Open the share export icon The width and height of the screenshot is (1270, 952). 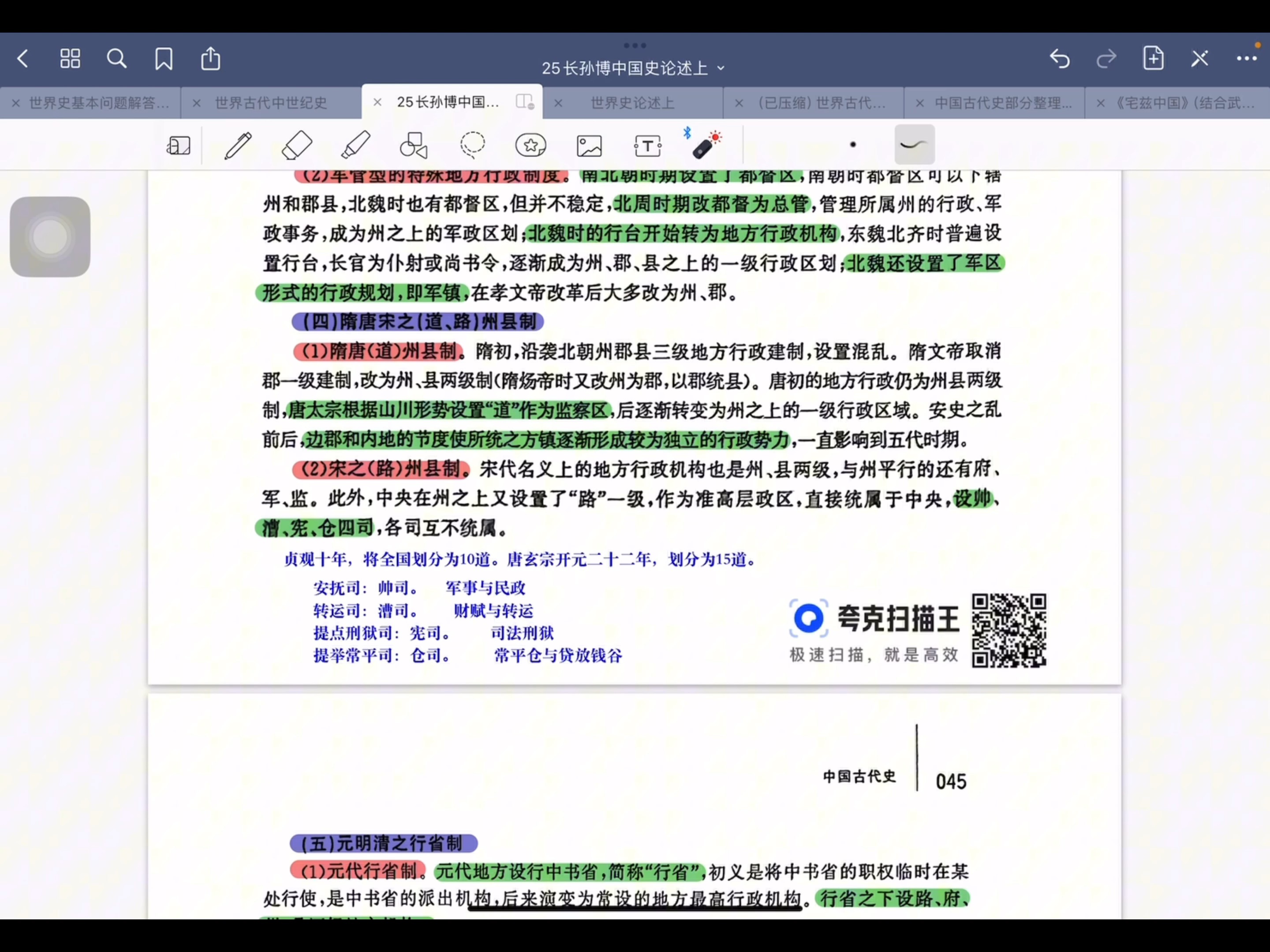[211, 59]
